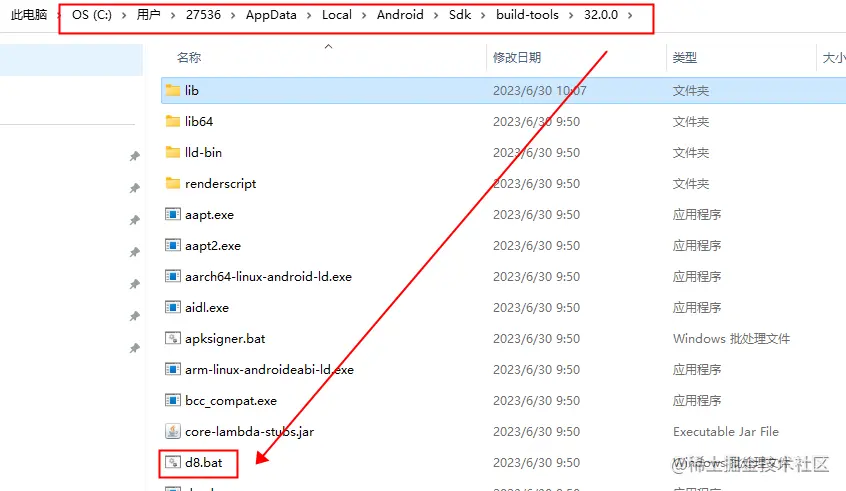Expand chevron after Local in address bar
The image size is (846, 491).
tap(364, 15)
